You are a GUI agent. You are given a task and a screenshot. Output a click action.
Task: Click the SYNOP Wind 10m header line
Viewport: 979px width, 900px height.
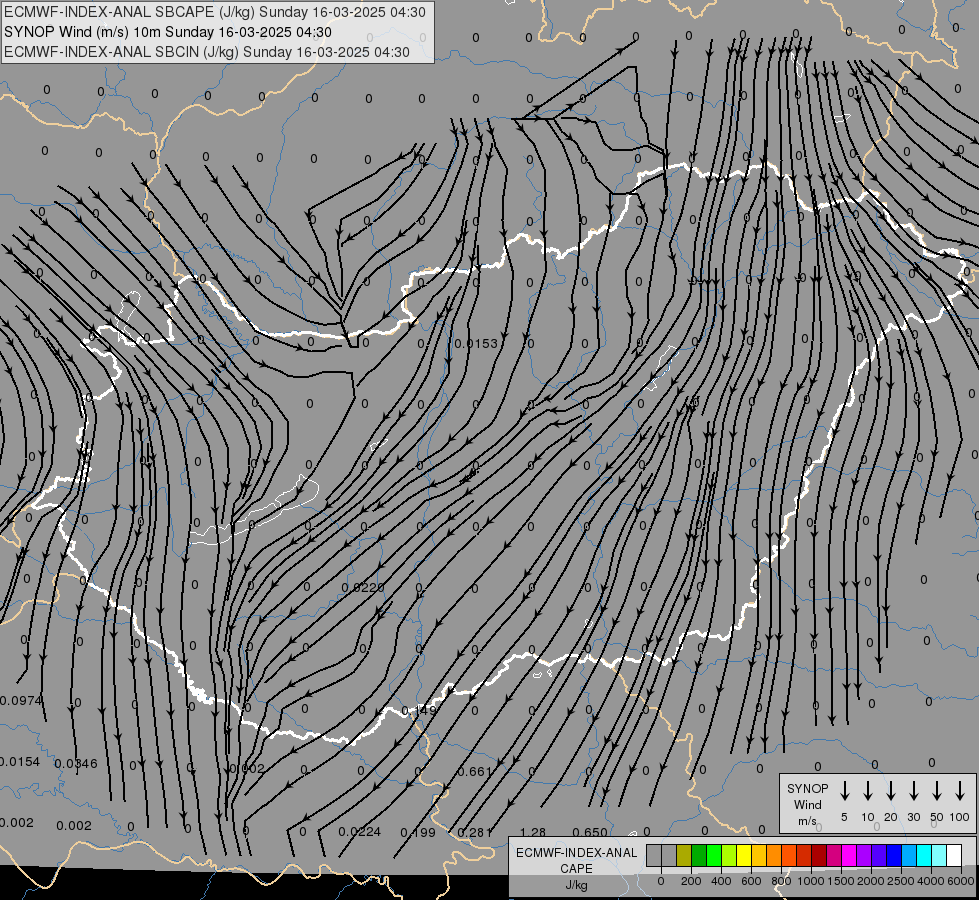(168, 32)
